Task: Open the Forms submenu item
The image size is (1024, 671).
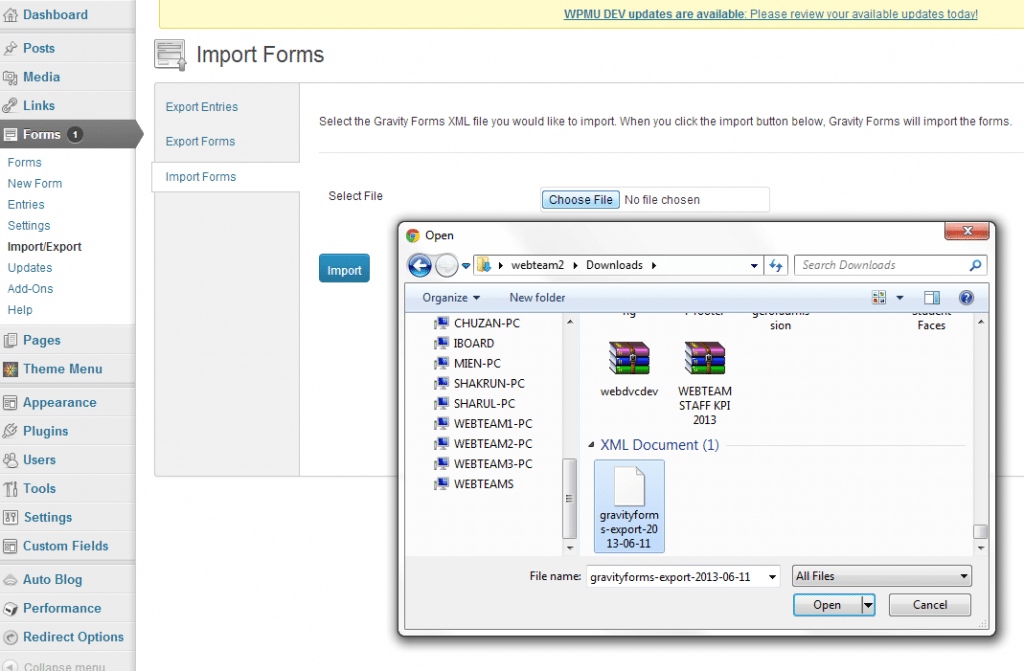Action: (25, 163)
